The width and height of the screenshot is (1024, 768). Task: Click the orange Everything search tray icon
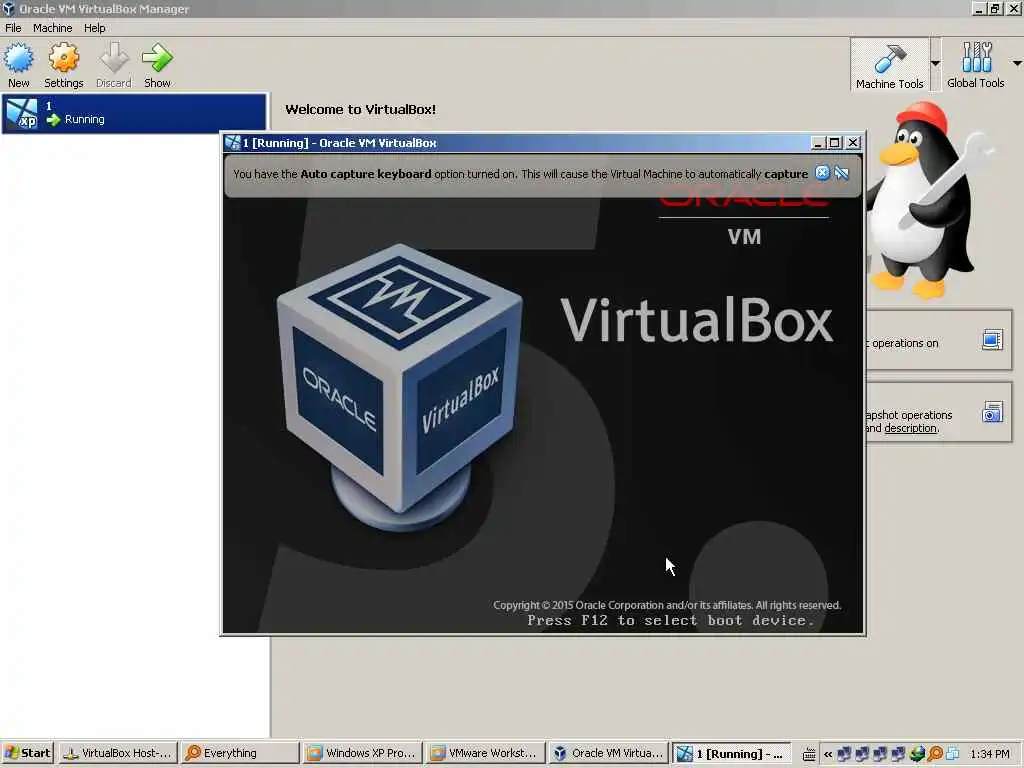(x=935, y=754)
